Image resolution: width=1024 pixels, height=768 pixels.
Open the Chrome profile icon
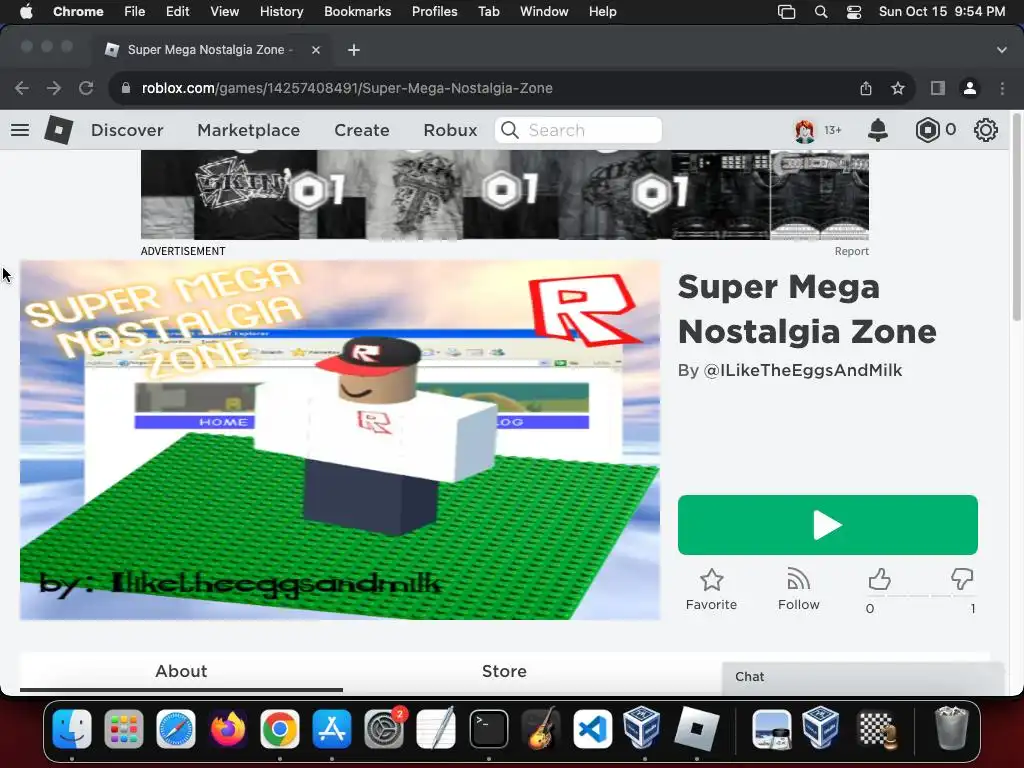coord(970,88)
